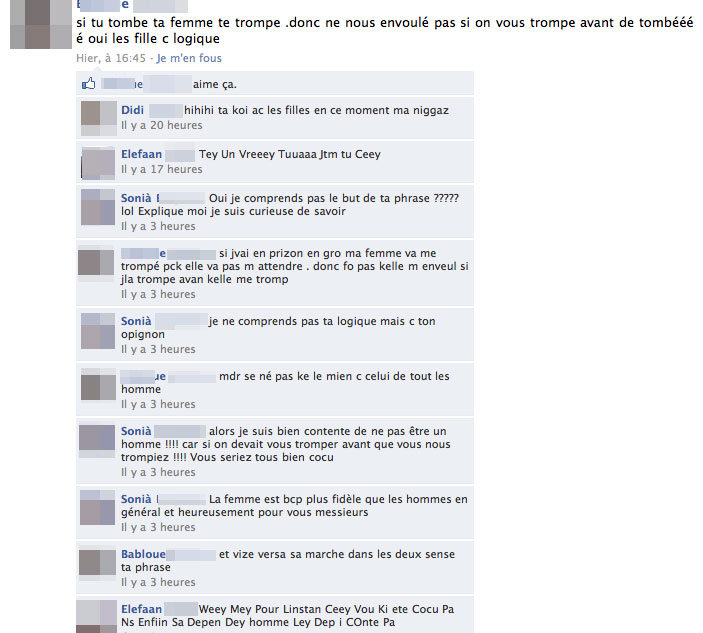Open the original poster's profile picture
Screen dimensions: 703x633
pos(41,24)
